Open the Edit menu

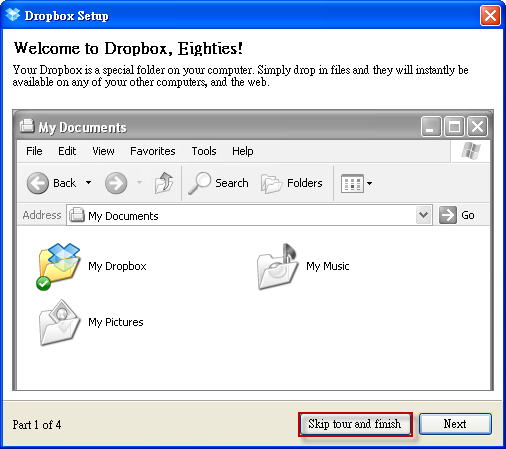coord(67,151)
